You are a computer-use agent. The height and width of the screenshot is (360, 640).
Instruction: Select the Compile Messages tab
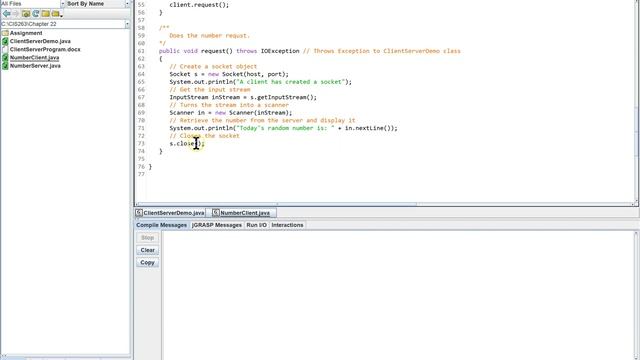coord(162,225)
